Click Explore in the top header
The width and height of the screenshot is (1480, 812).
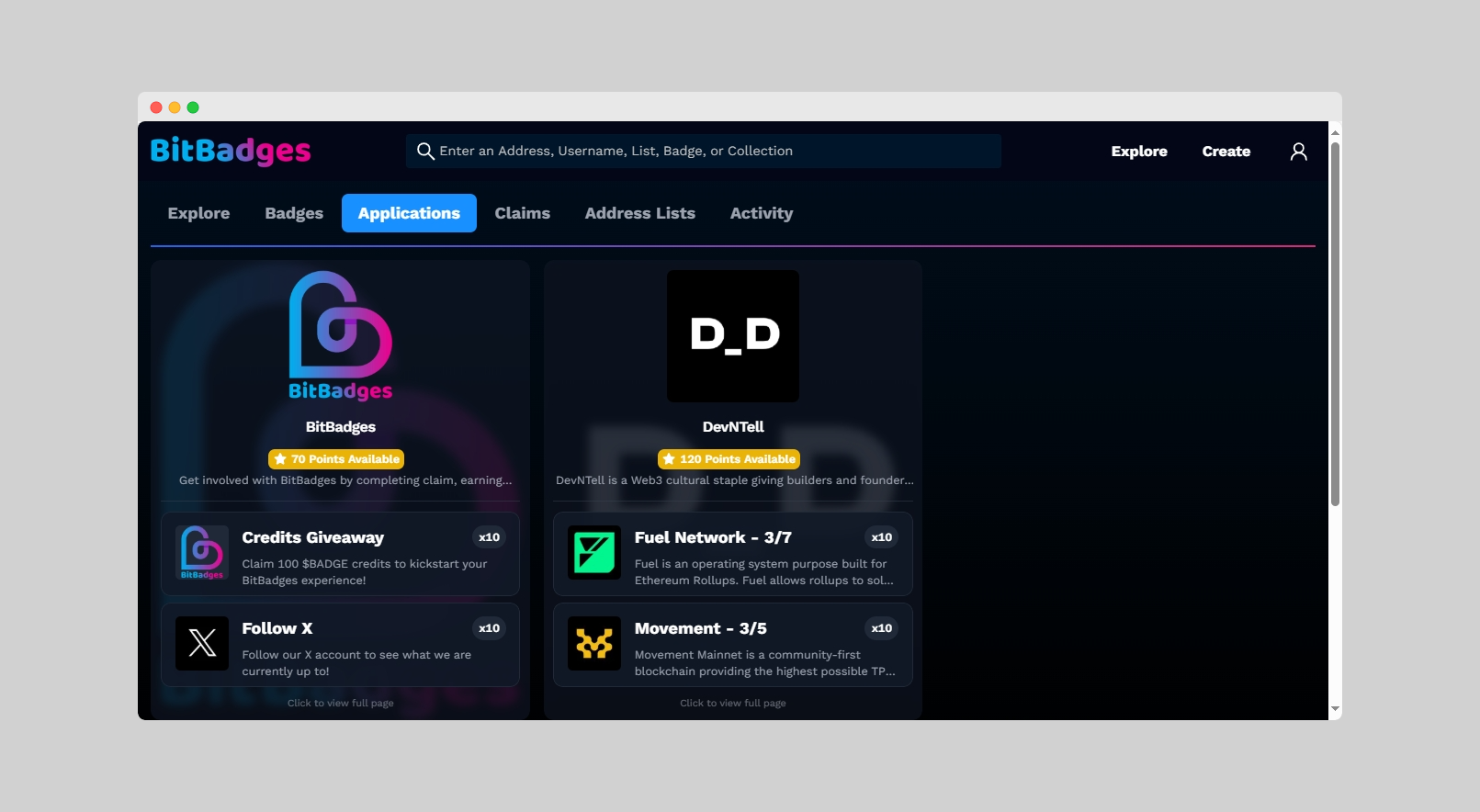point(1139,152)
